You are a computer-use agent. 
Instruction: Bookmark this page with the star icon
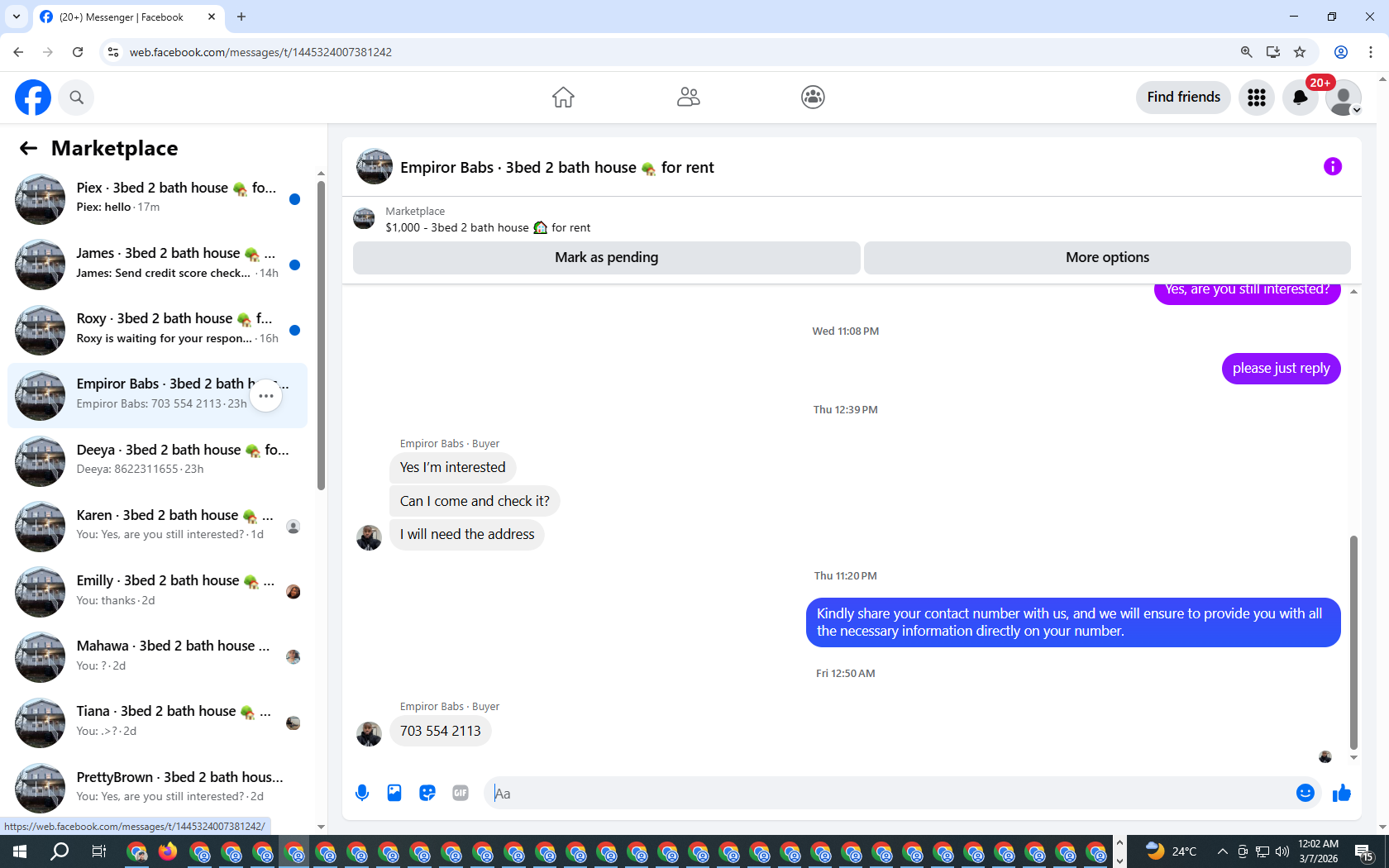pyautogui.click(x=1300, y=52)
